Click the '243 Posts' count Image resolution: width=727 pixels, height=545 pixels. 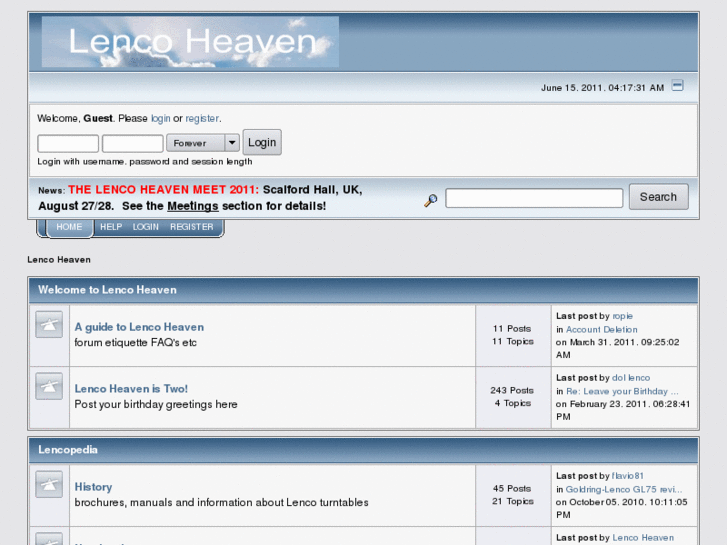tap(512, 391)
